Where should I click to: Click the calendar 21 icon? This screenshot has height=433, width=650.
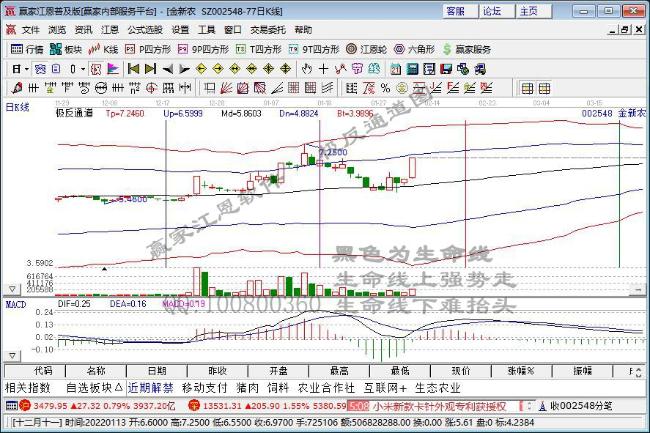point(395,69)
